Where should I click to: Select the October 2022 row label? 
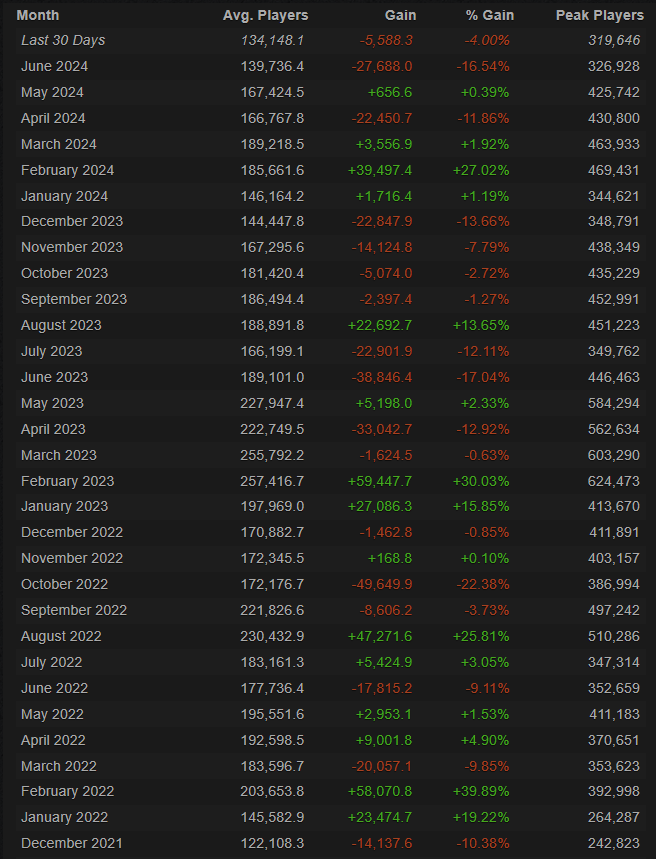pos(64,585)
